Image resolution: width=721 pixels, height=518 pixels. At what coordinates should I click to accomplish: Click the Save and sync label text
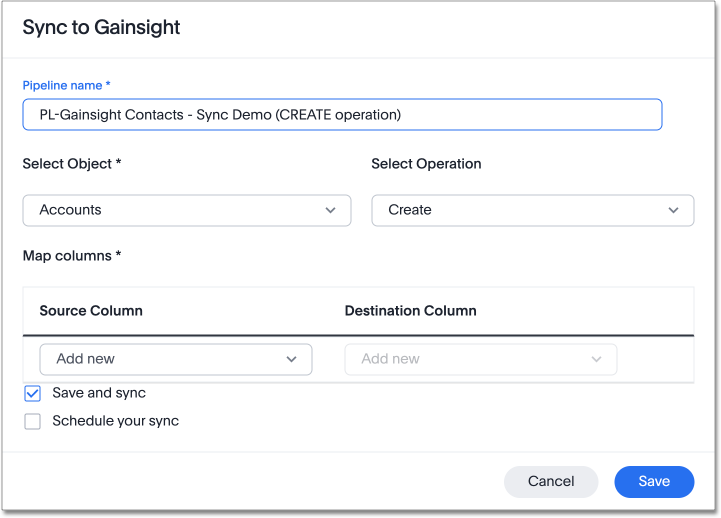pyautogui.click(x=99, y=394)
